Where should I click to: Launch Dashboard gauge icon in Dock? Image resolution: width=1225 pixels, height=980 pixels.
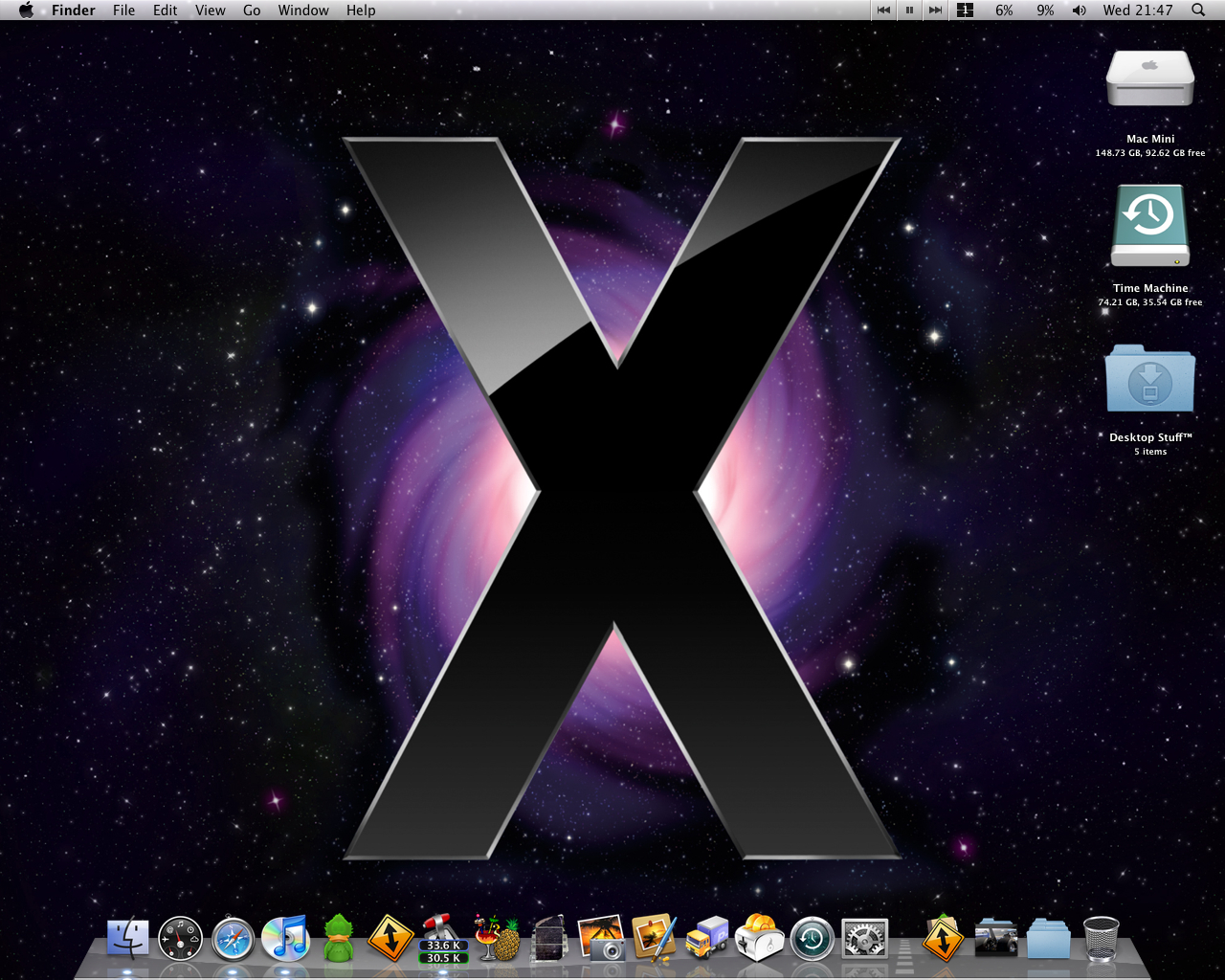click(180, 938)
